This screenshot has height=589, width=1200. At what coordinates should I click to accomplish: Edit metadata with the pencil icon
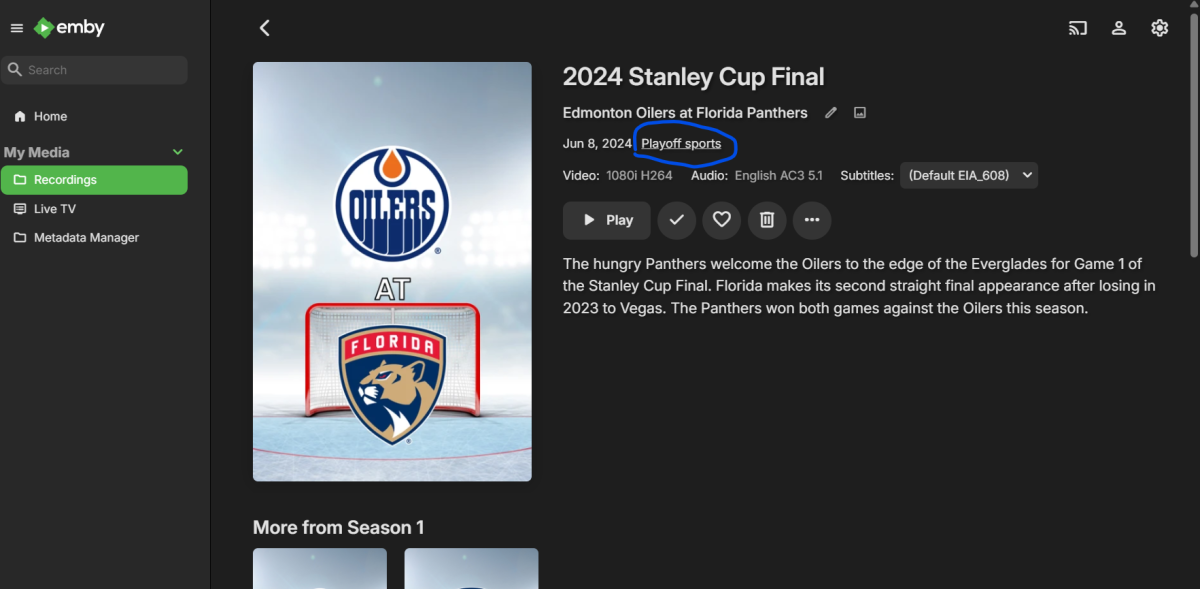[830, 113]
